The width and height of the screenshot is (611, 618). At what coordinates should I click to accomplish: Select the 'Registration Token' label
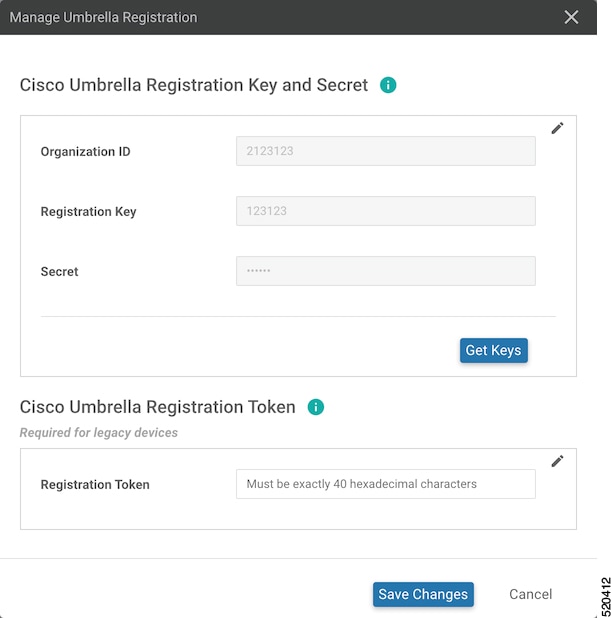(x=95, y=484)
